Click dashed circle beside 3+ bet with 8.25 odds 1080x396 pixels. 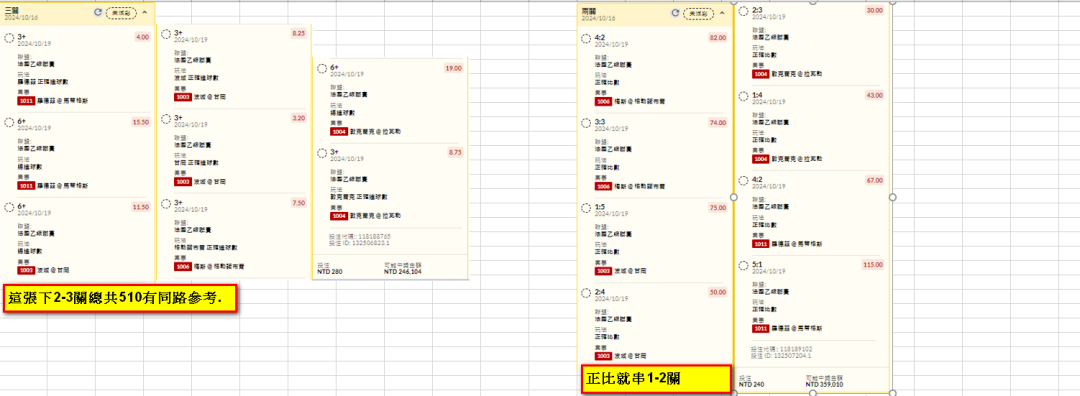click(166, 34)
